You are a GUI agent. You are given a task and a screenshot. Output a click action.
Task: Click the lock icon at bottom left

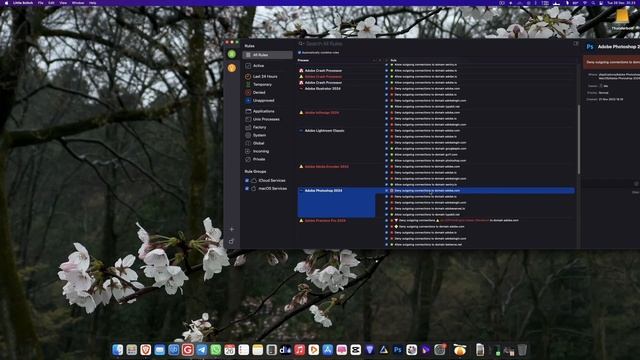point(231,242)
